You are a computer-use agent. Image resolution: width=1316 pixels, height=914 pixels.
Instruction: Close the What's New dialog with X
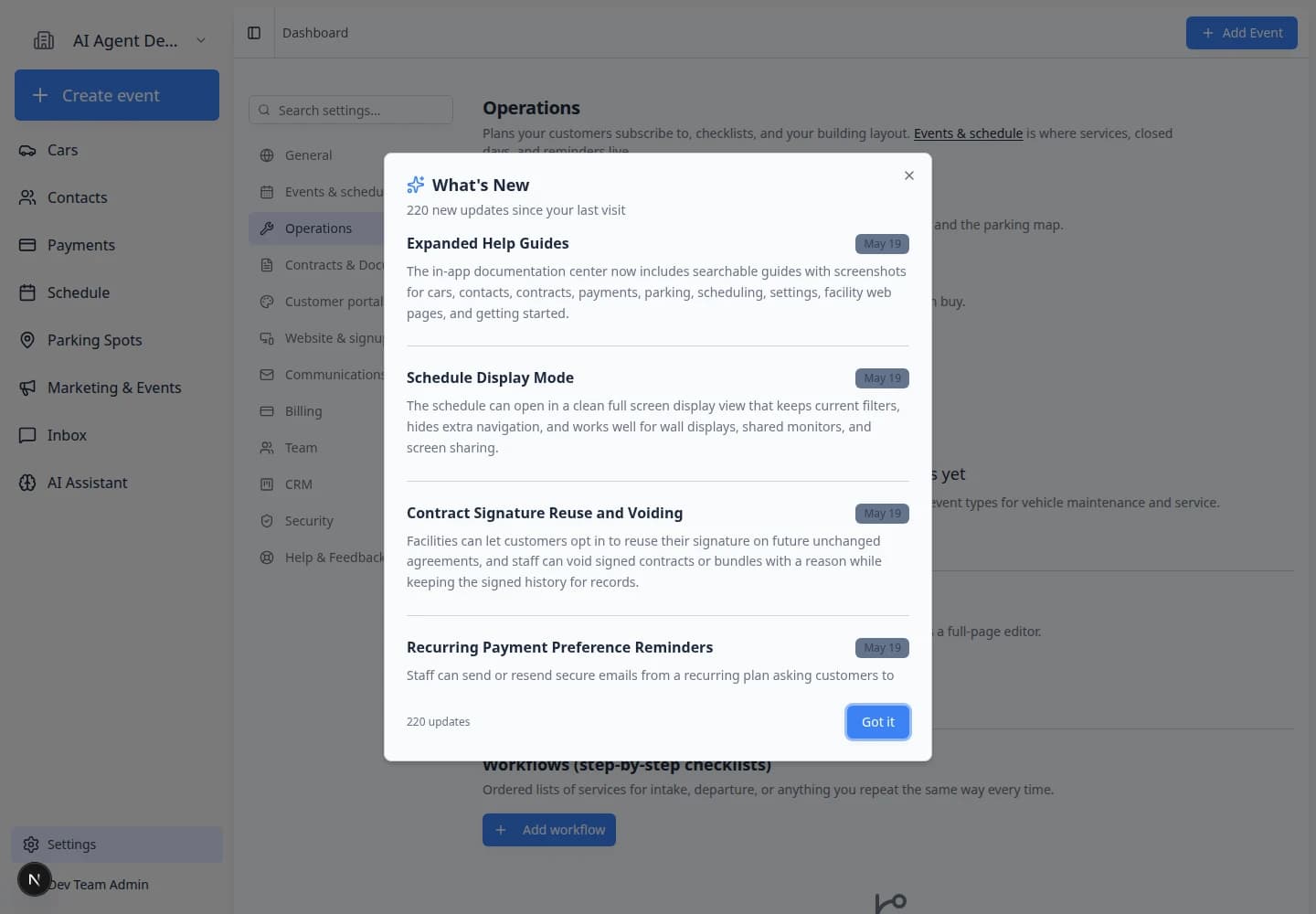pos(908,175)
